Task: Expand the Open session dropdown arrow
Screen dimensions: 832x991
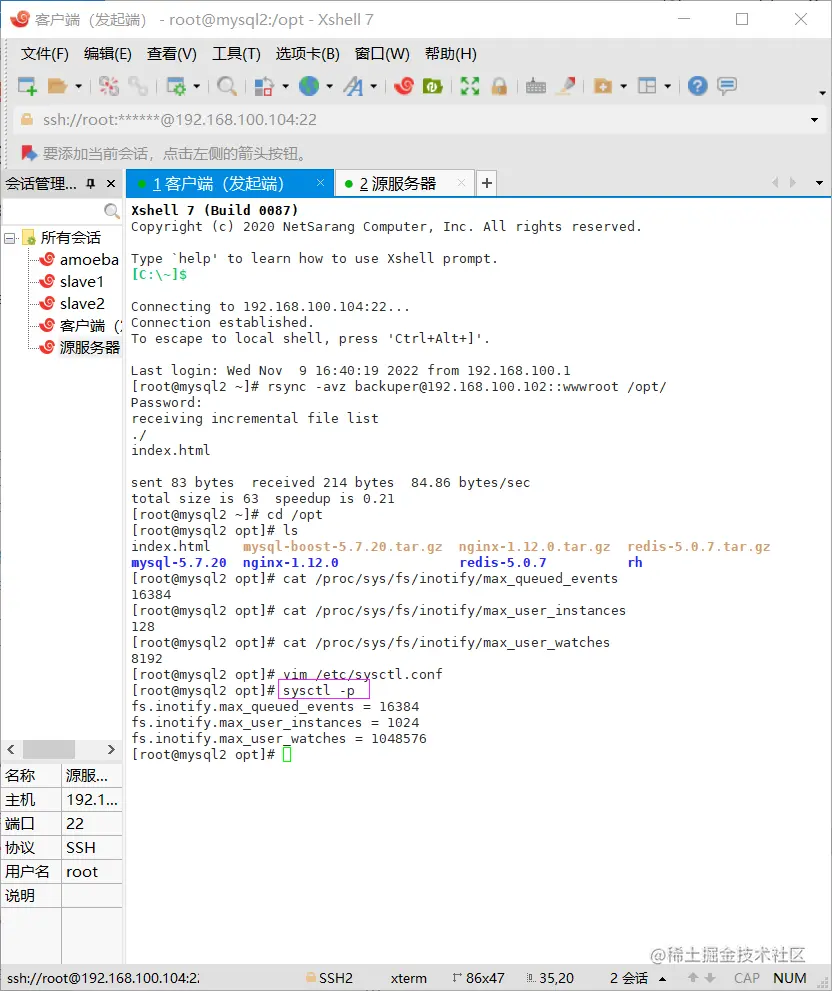Action: coord(78,86)
